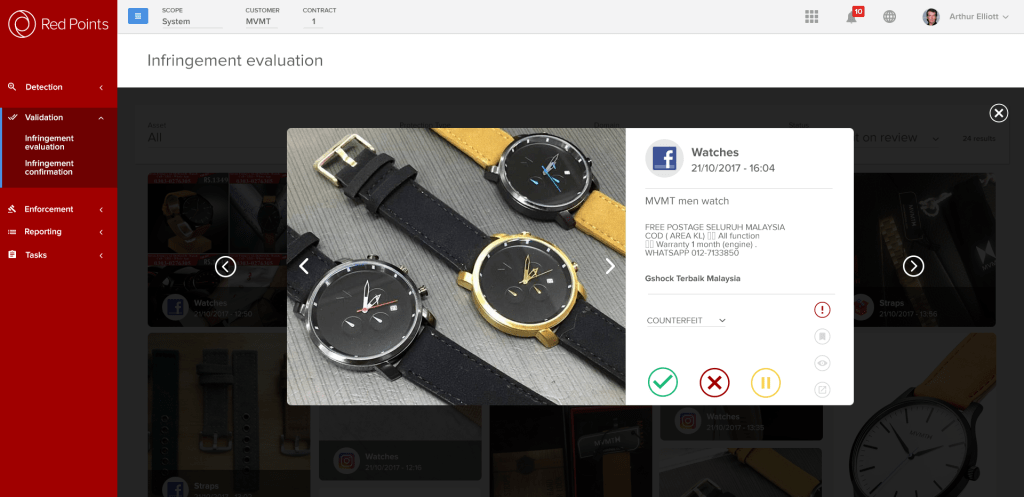Open background Straps card dated 21/10/2017 - 13:56
Image resolution: width=1024 pixels, height=497 pixels.
coord(925,250)
